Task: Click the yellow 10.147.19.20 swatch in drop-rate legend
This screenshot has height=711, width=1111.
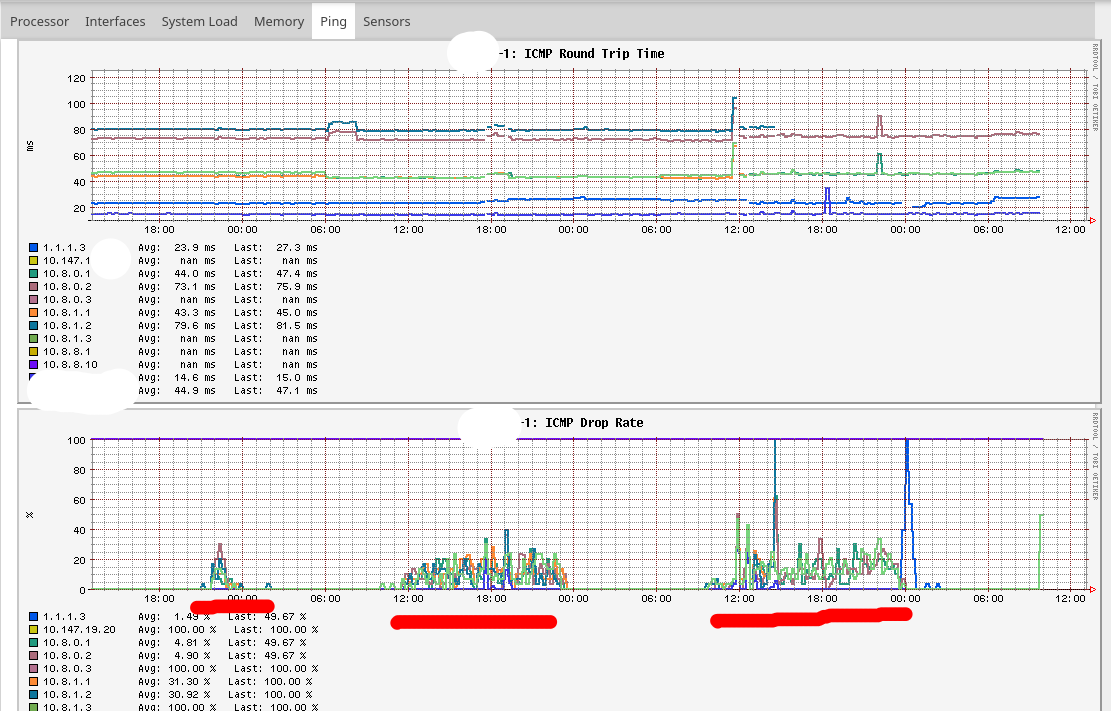Action: pyautogui.click(x=34, y=630)
